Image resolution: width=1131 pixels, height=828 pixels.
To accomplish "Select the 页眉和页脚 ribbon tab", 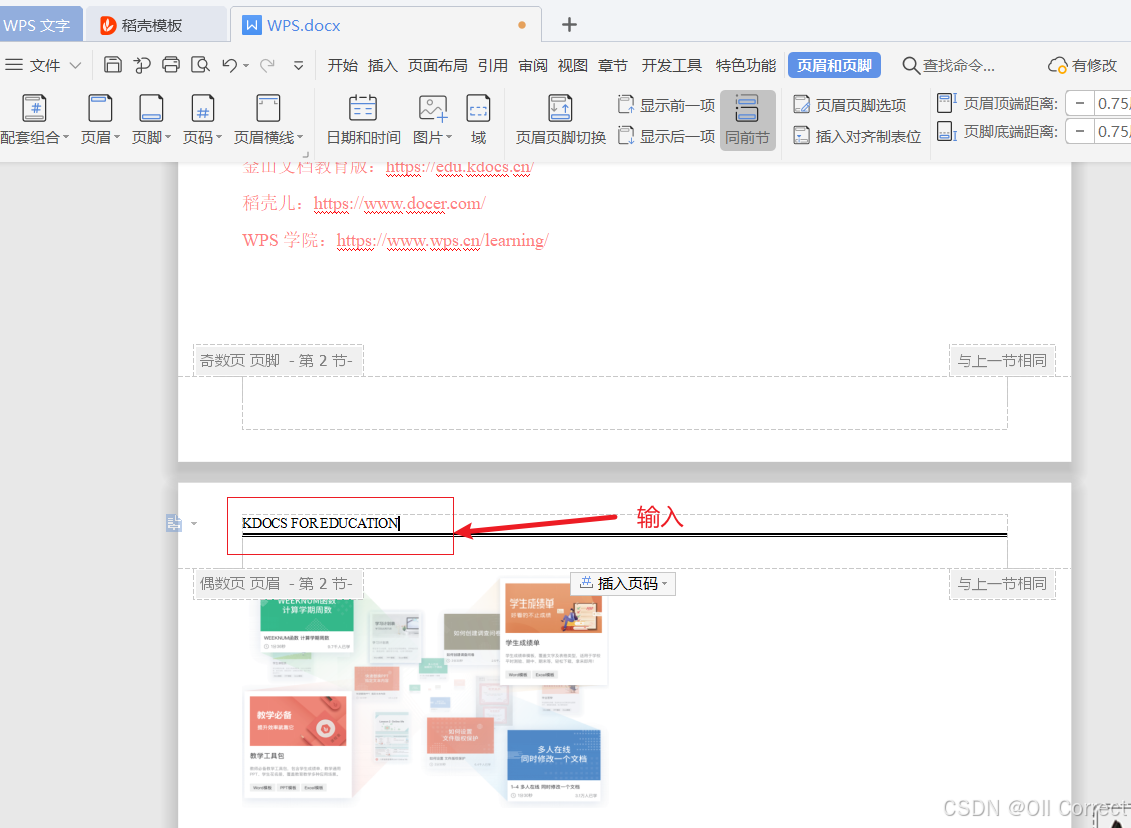I will [835, 66].
